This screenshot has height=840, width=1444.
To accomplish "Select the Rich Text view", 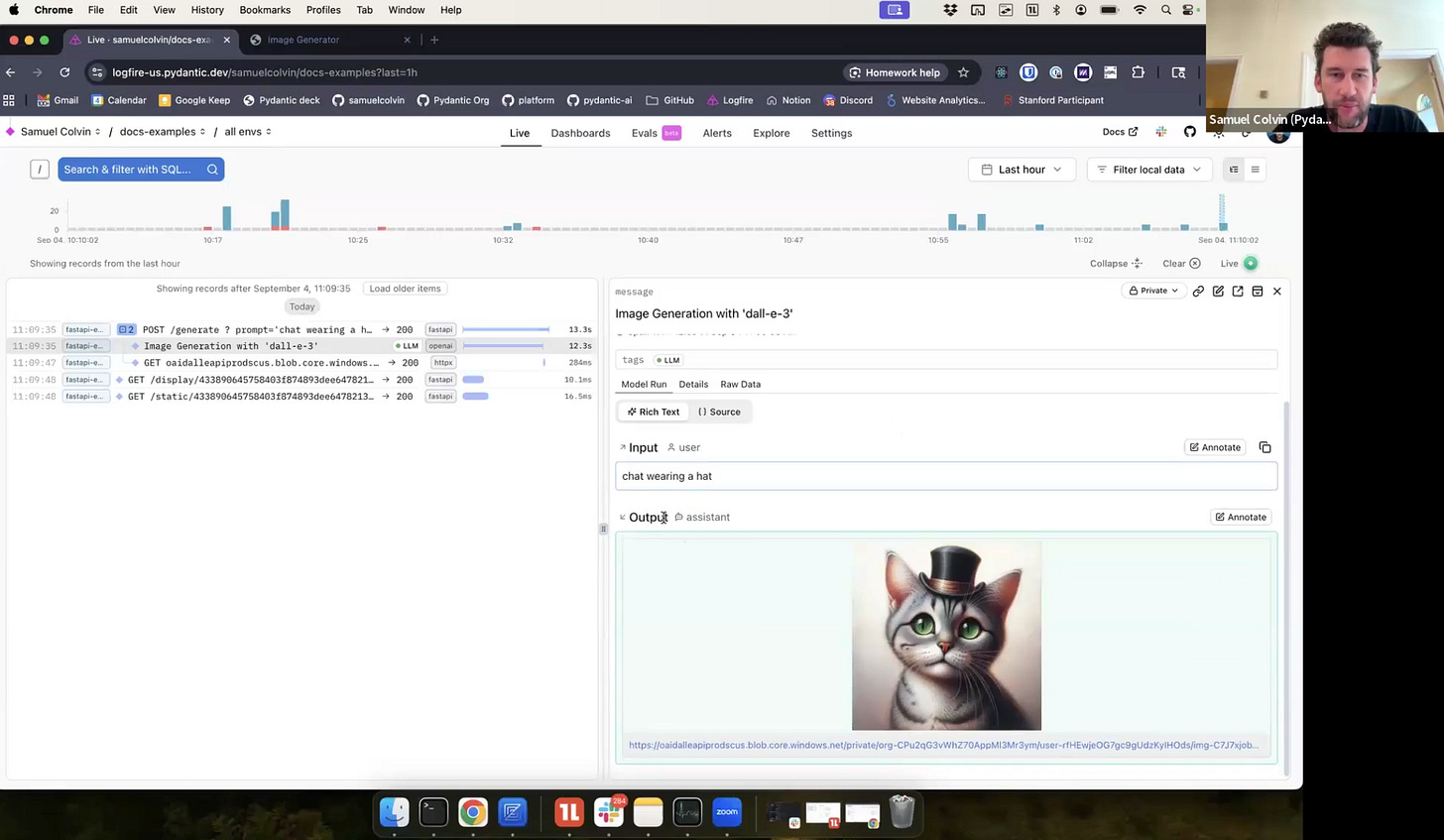I will (x=654, y=412).
